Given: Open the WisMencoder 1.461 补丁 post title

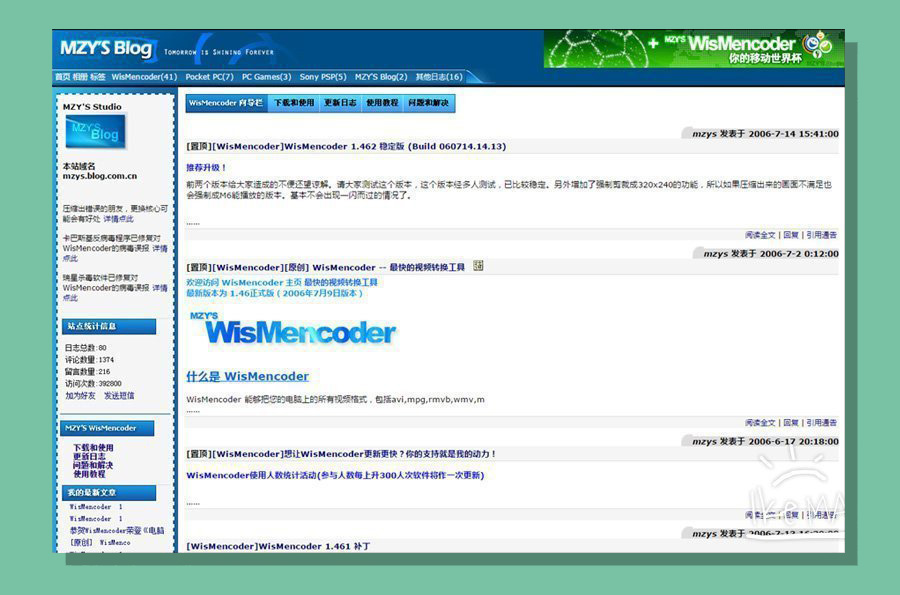Looking at the screenshot, I should click(278, 546).
